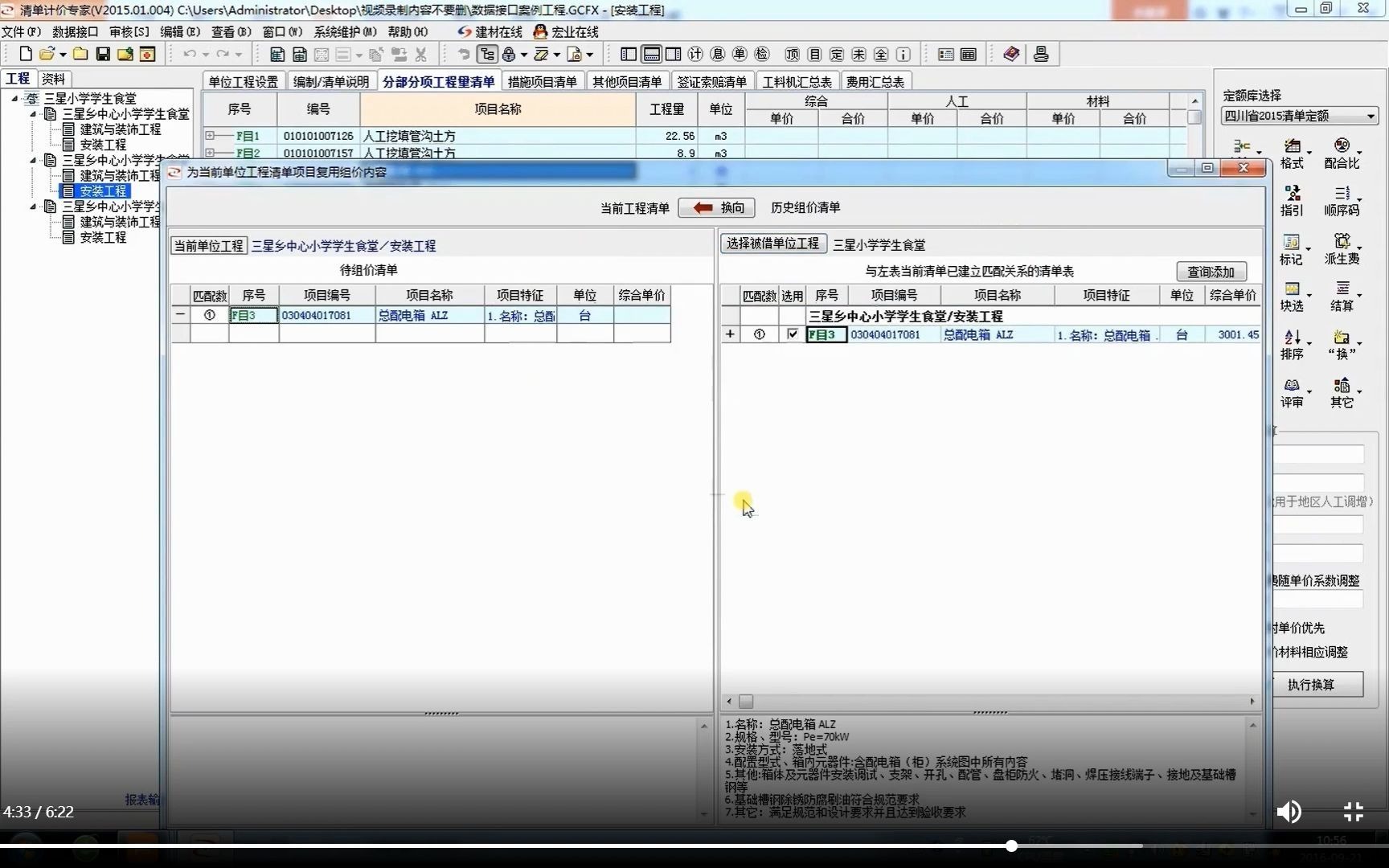Click the 结算 tool icon
Image resolution: width=1389 pixels, height=868 pixels.
(x=1342, y=297)
